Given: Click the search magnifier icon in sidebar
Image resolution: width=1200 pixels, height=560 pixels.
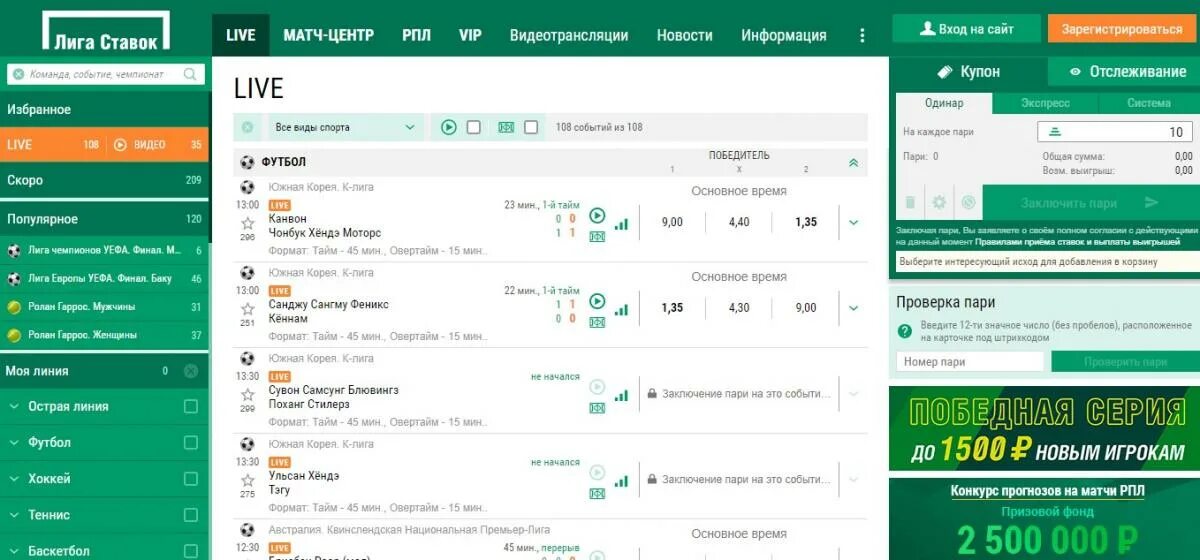Looking at the screenshot, I should [x=190, y=74].
